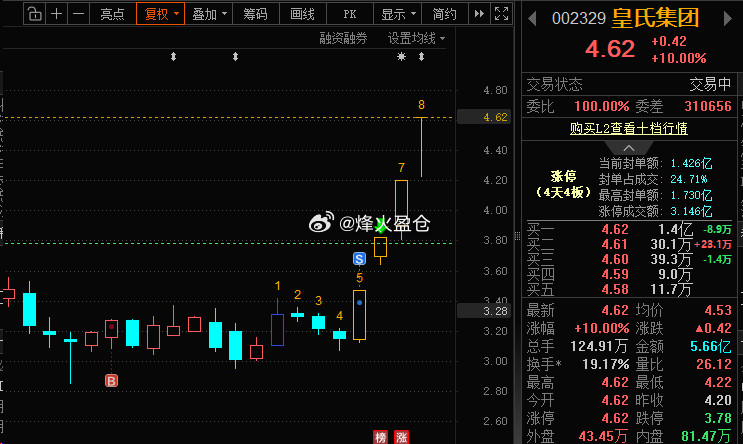Open 购买L2查看十档行情 link
This screenshot has width=743, height=444.
[x=629, y=128]
